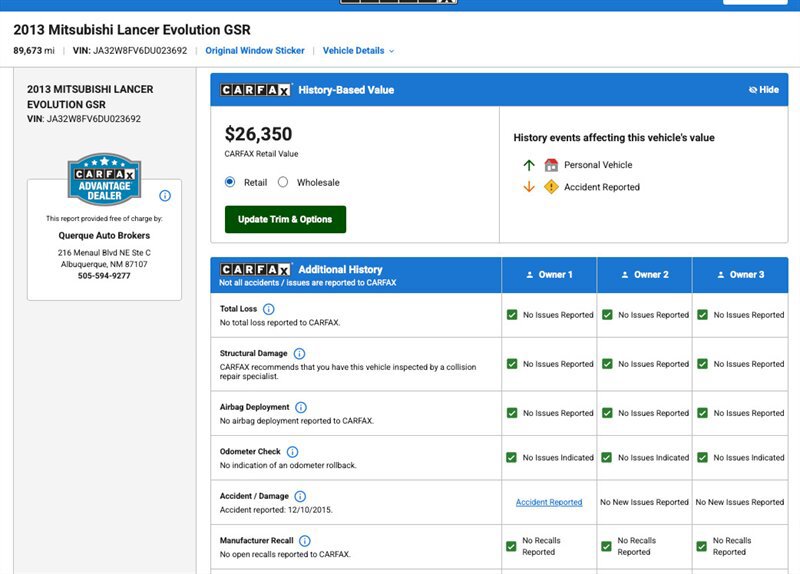Click the Accident Reported warning diamond icon
The image size is (800, 574).
551,187
